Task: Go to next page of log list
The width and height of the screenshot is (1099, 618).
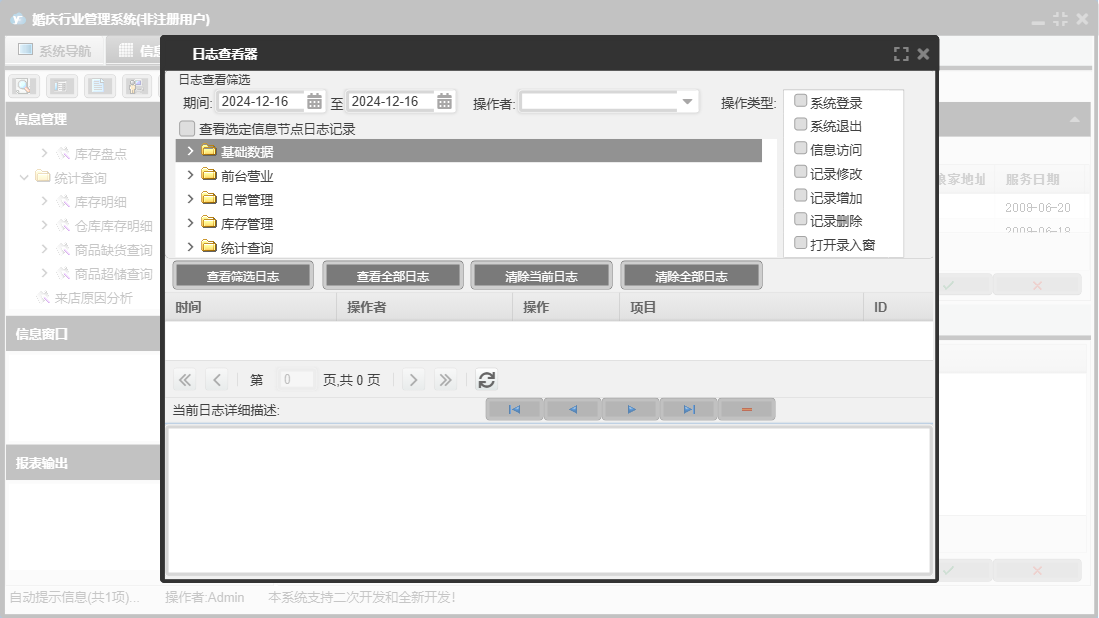Action: coord(414,380)
